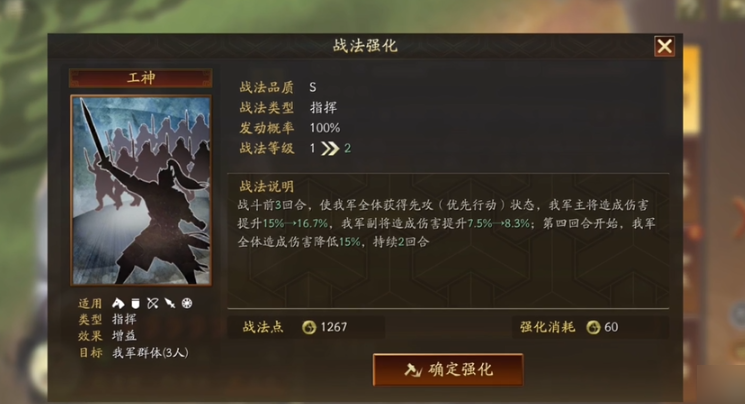The width and height of the screenshot is (745, 404).
Task: Close the 战法强化 dialog
Action: [x=664, y=47]
